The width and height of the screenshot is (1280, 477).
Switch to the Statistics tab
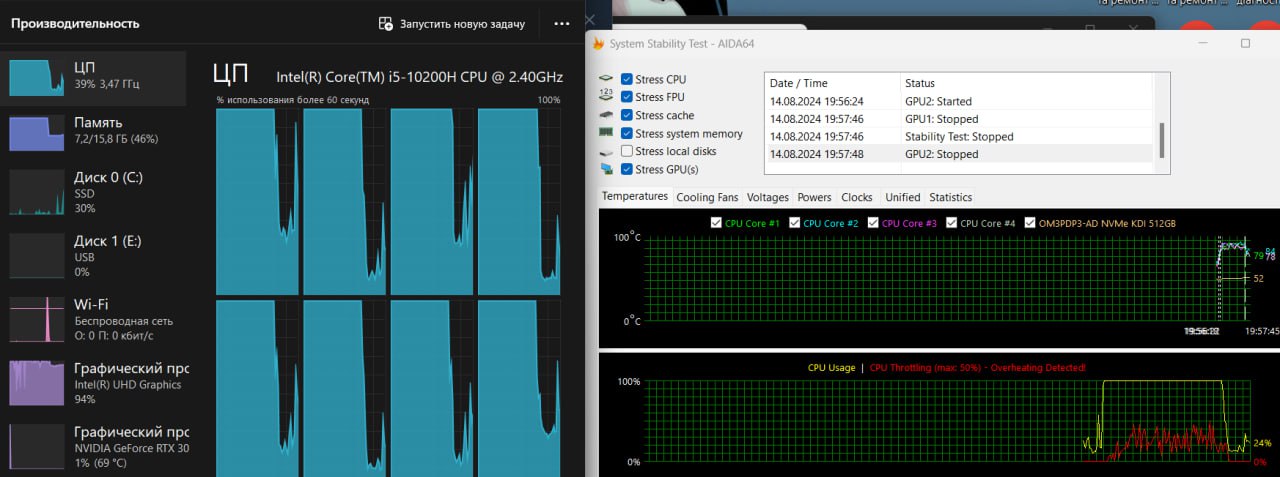tap(950, 197)
